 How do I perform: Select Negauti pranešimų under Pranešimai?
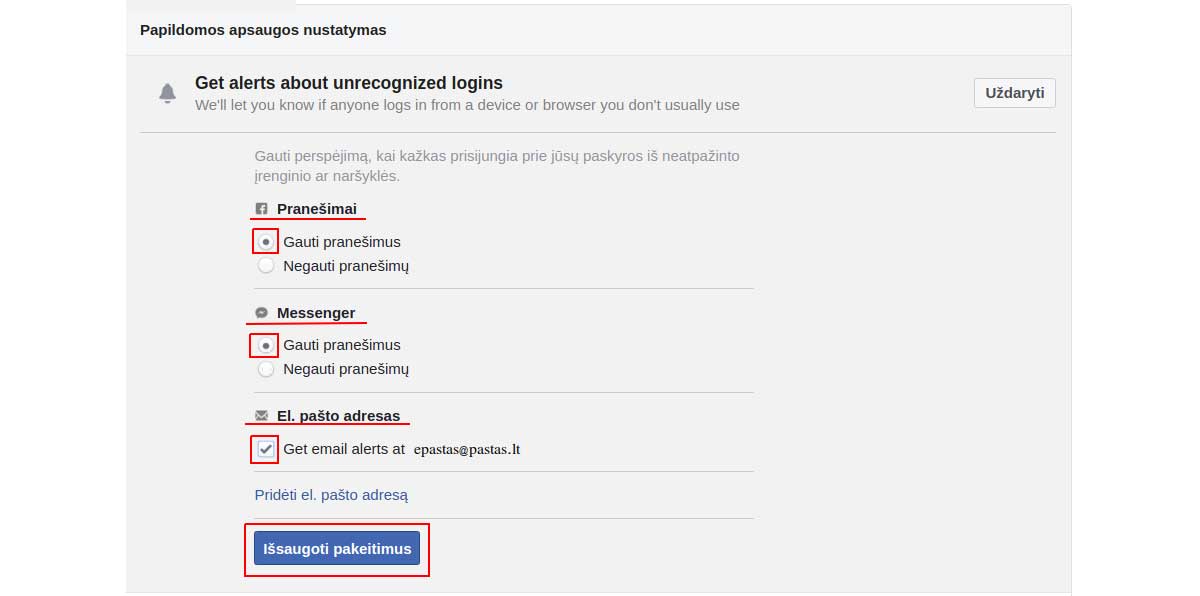[x=266, y=266]
